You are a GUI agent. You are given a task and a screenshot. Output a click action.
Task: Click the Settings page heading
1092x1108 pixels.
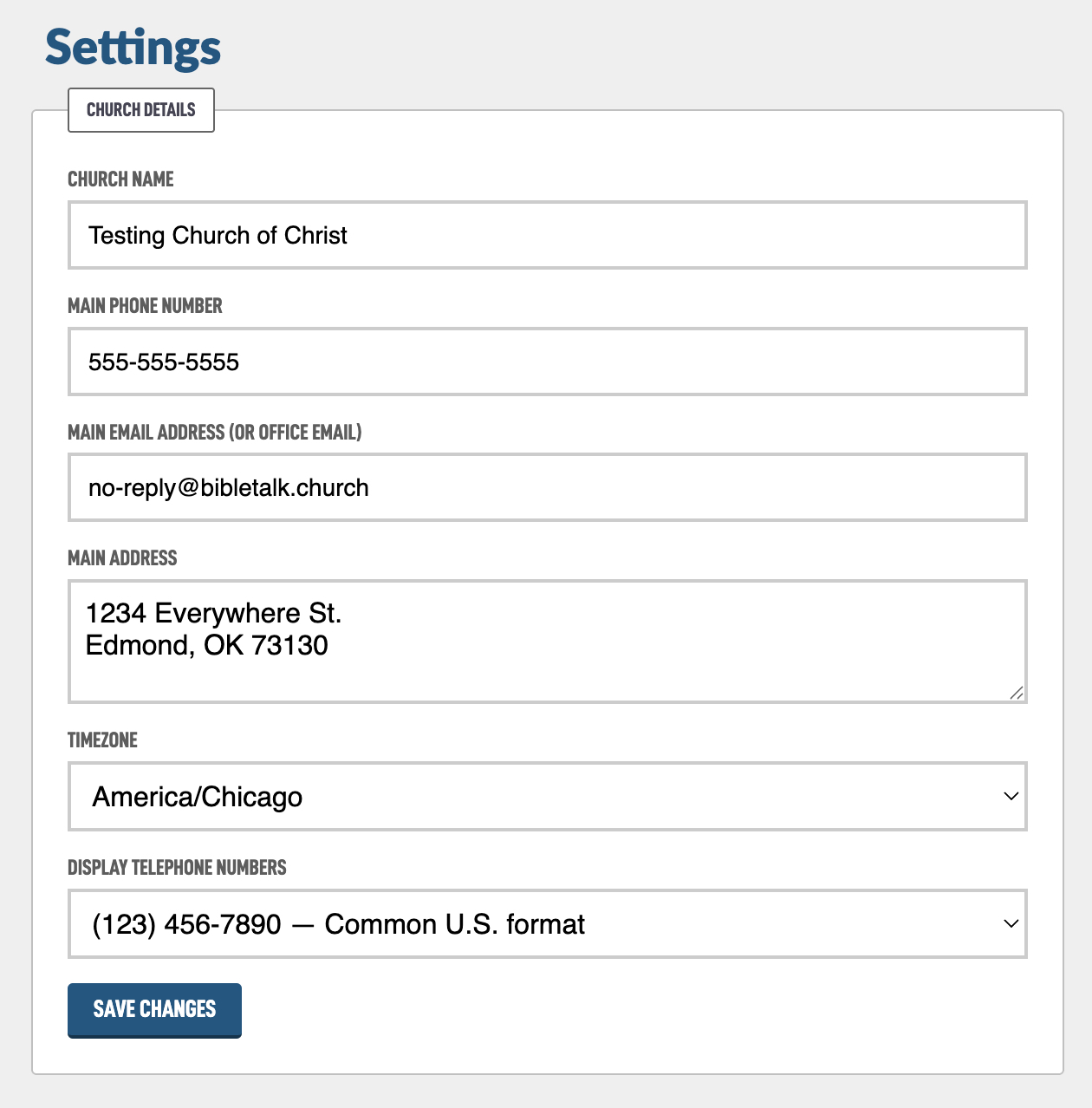133,49
